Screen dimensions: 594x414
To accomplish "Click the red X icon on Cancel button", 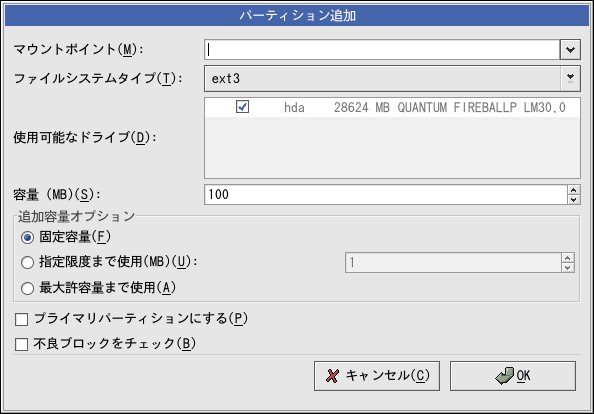I will pos(332,376).
